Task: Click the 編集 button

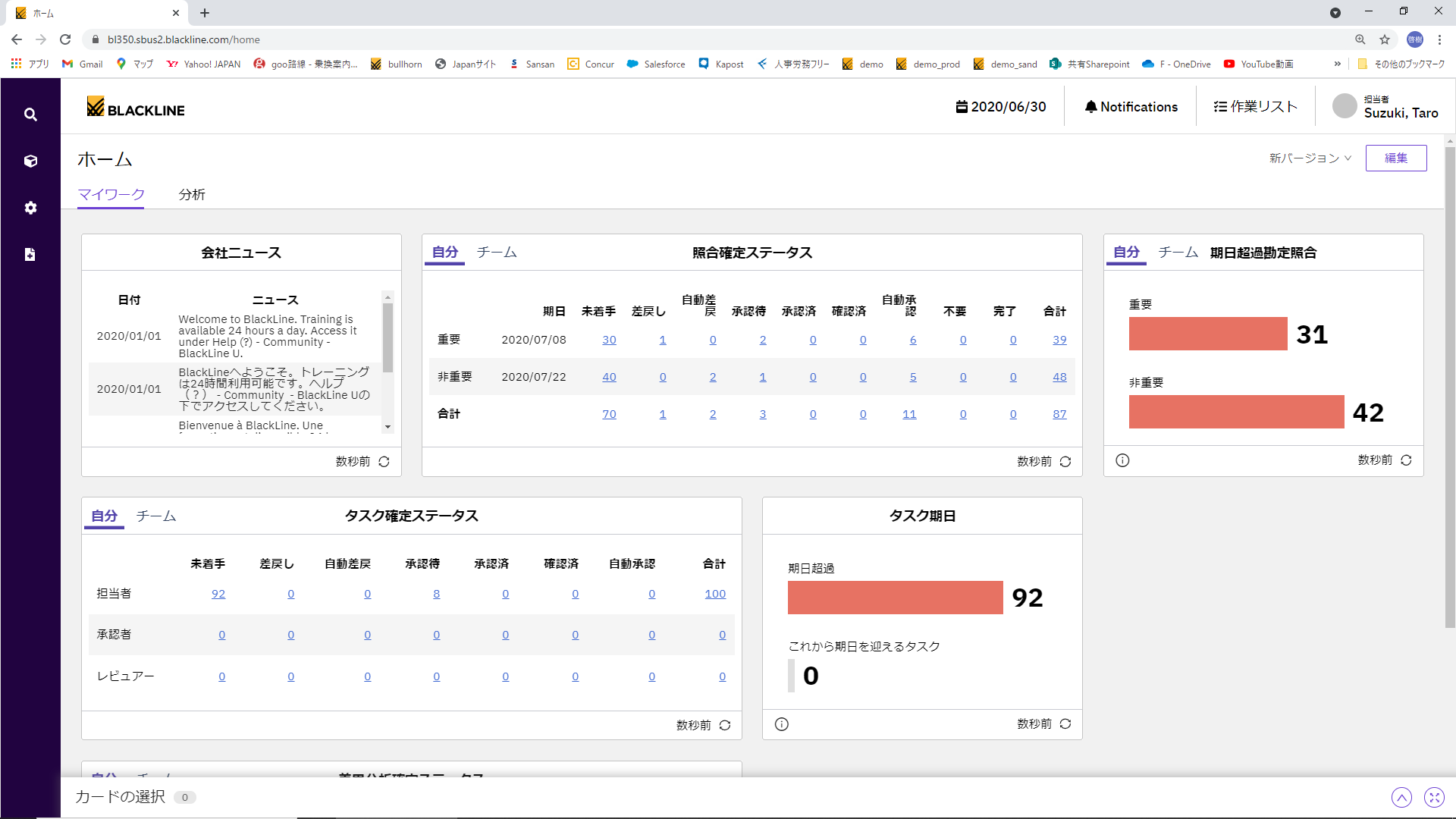Action: tap(1396, 158)
